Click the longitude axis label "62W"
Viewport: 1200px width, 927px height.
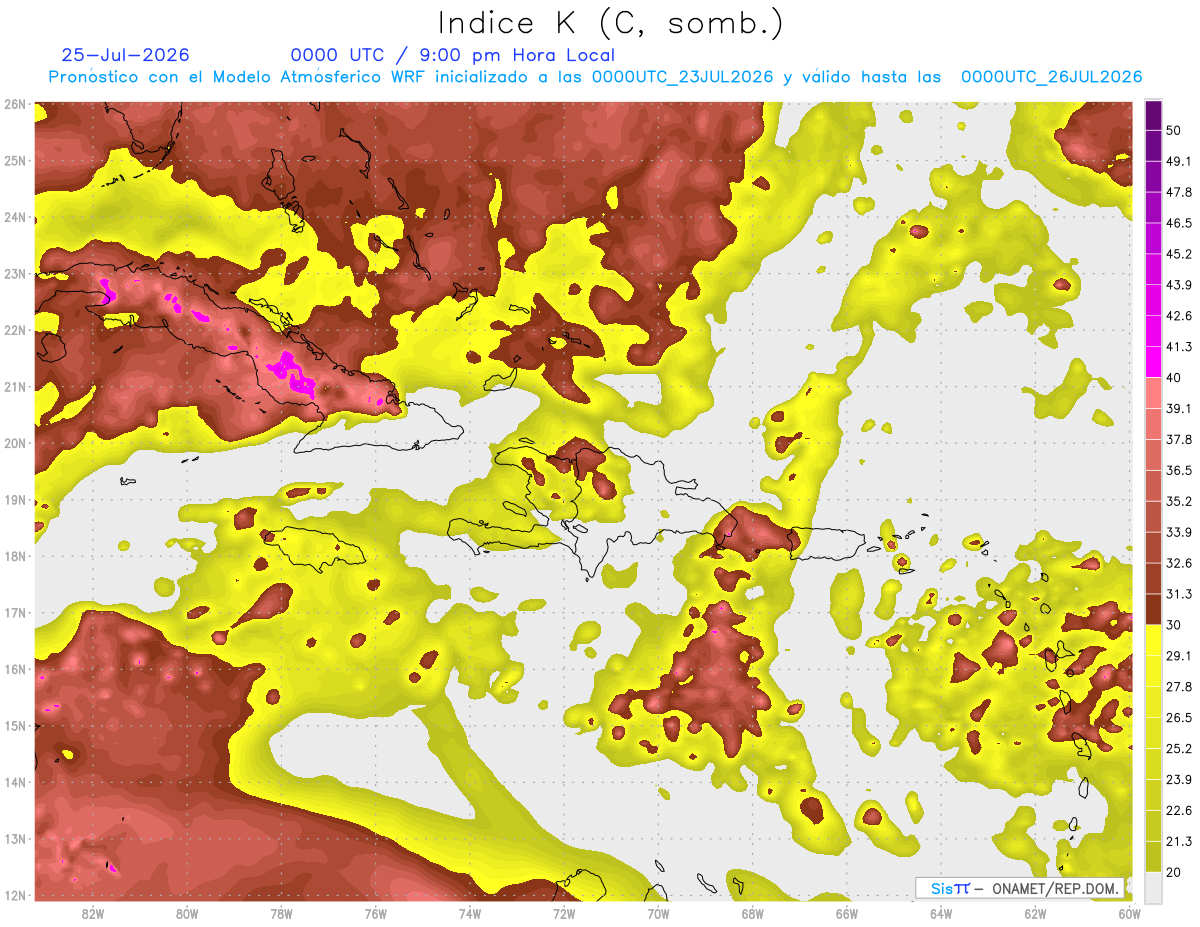pyautogui.click(x=1035, y=913)
